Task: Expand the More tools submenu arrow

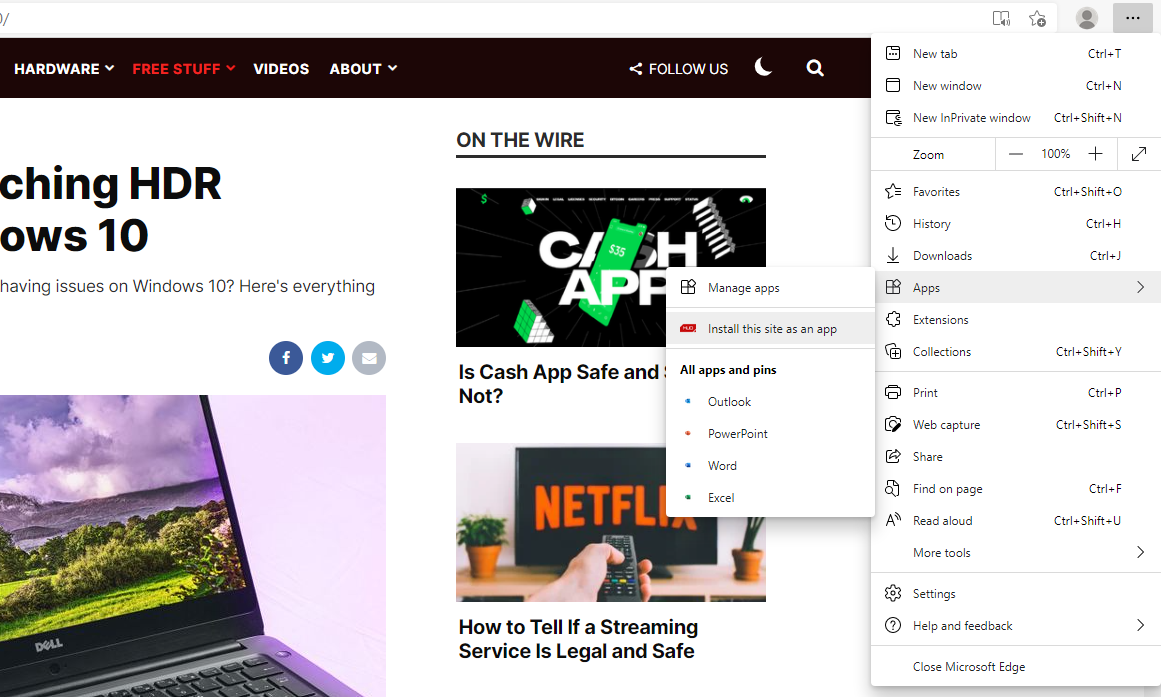Action: click(1140, 552)
